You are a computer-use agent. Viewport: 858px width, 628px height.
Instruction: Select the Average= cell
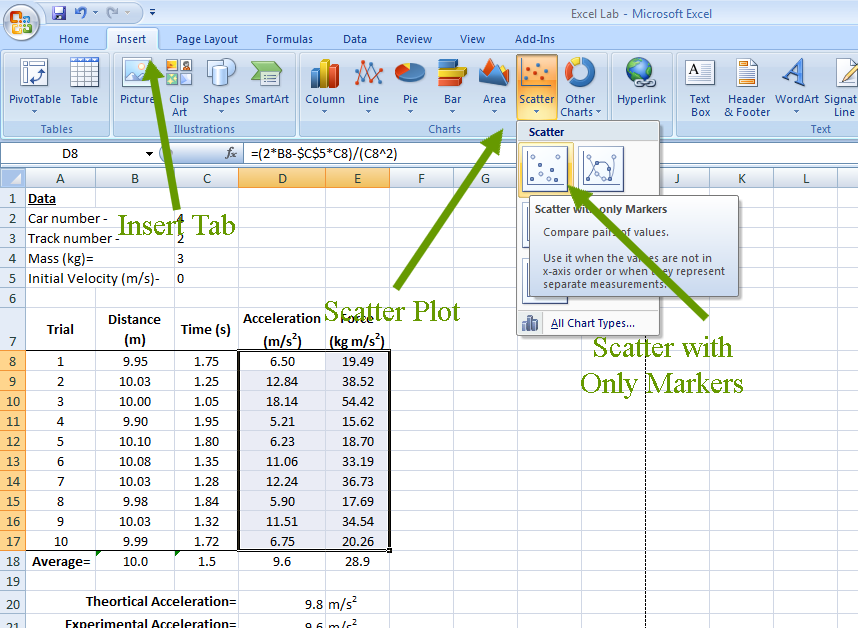tap(60, 562)
